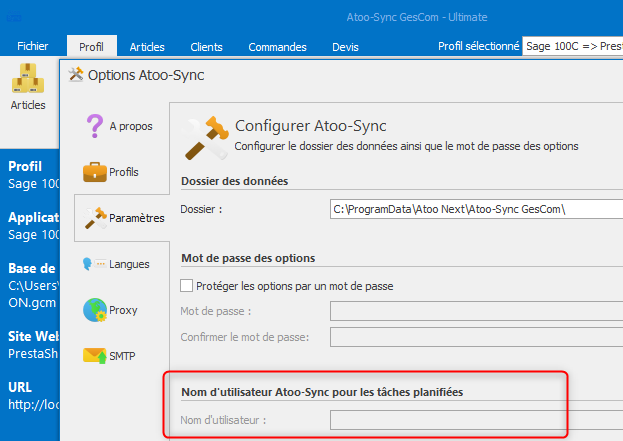Enable Protéger les options par un mot de passe
This screenshot has width=623, height=441.
[x=186, y=286]
